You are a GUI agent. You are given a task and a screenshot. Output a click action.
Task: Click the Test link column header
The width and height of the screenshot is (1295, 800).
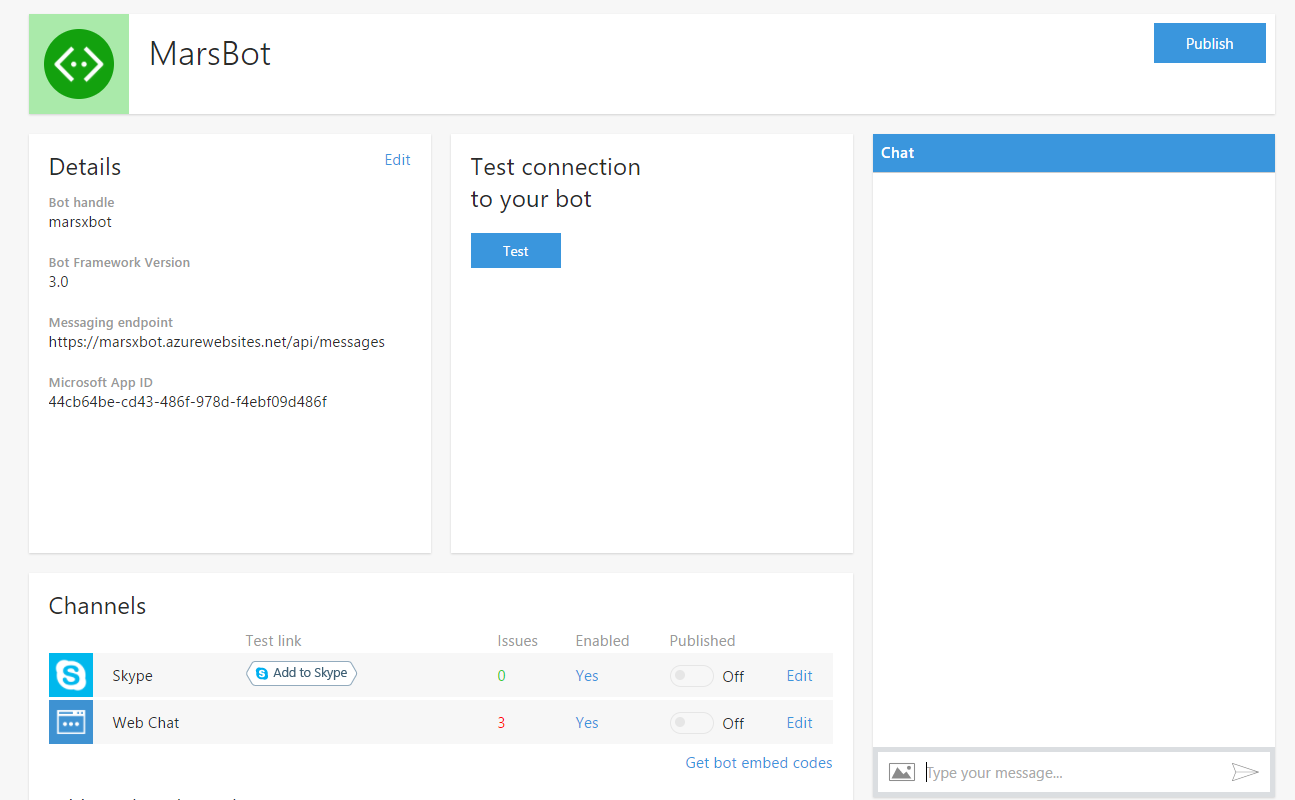point(273,641)
